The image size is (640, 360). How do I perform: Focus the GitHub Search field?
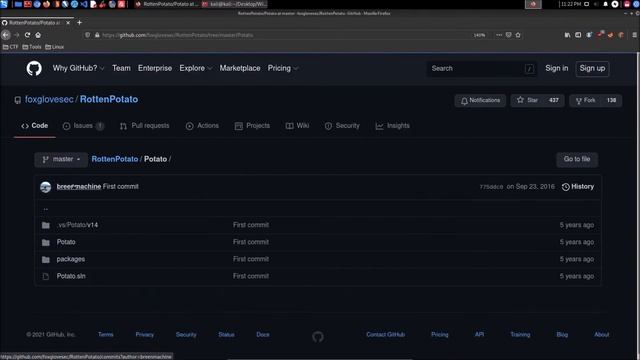click(482, 69)
